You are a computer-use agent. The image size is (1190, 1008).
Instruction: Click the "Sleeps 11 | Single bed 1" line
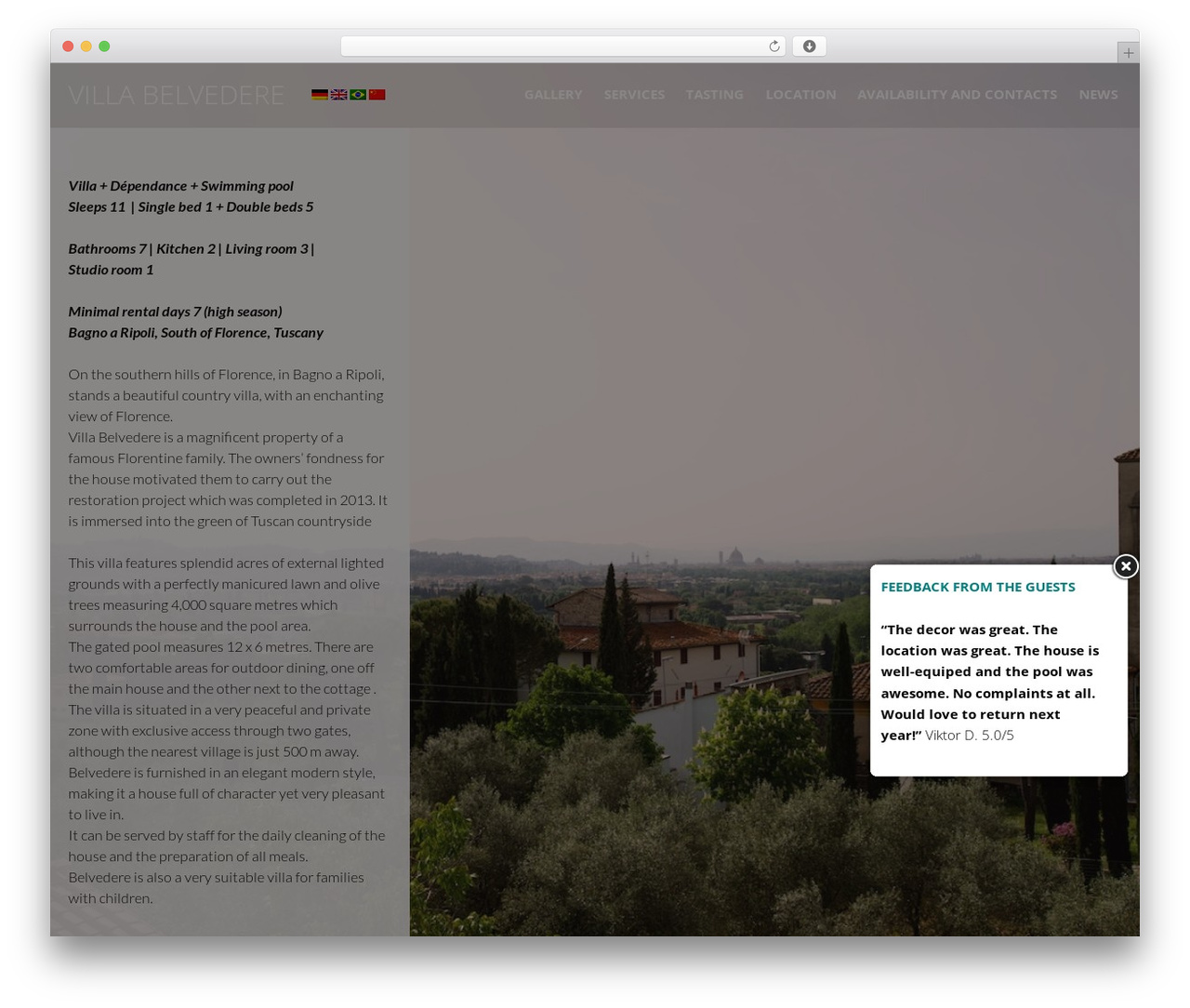point(191,207)
